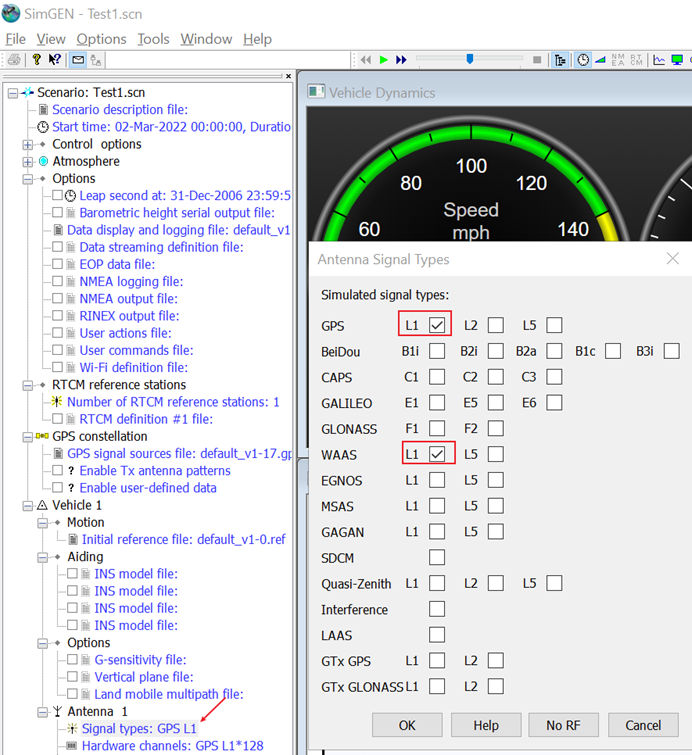This screenshot has width=692, height=755.
Task: Click the fast-forward double arrow icon
Action: tap(401, 60)
